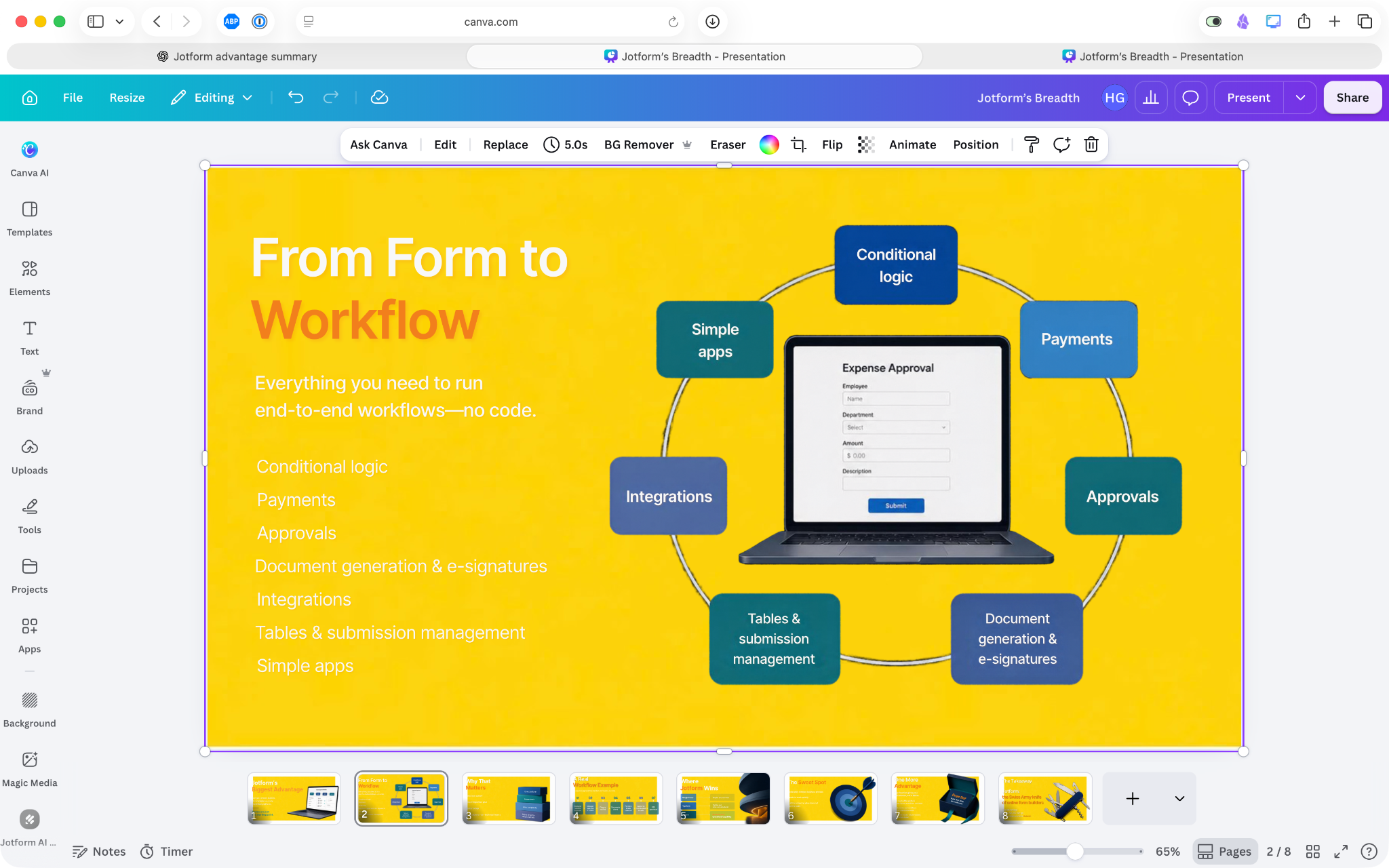Select slide 4 thumbnail

coord(616,798)
